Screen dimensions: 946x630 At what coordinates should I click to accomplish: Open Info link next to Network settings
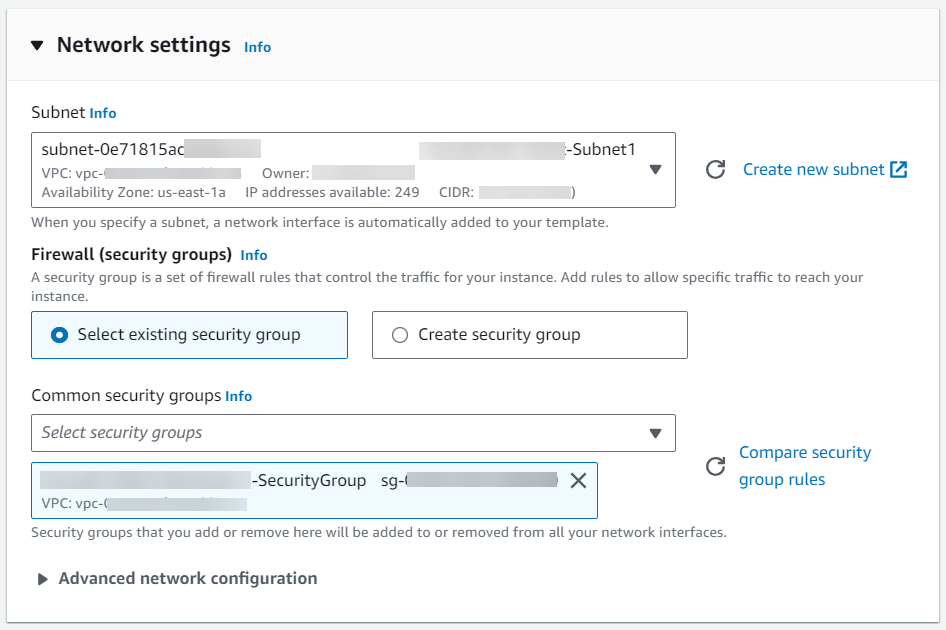pyautogui.click(x=258, y=47)
